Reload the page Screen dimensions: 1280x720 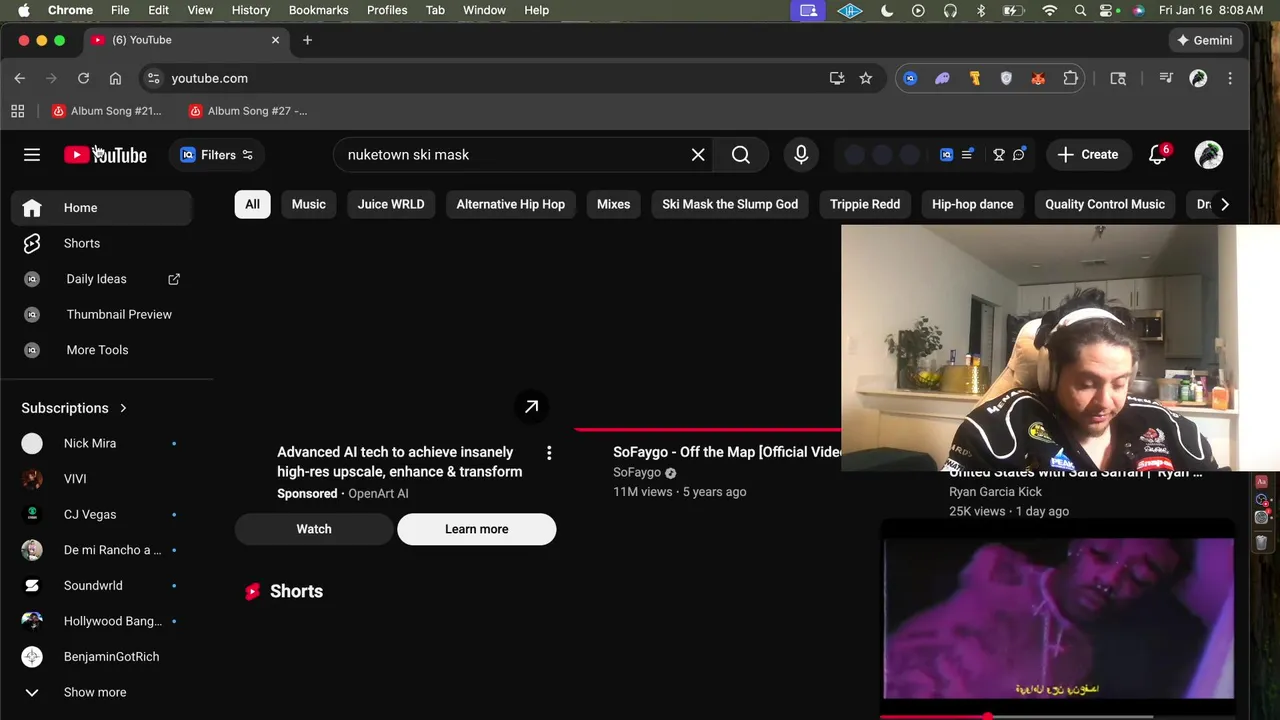coord(83,78)
